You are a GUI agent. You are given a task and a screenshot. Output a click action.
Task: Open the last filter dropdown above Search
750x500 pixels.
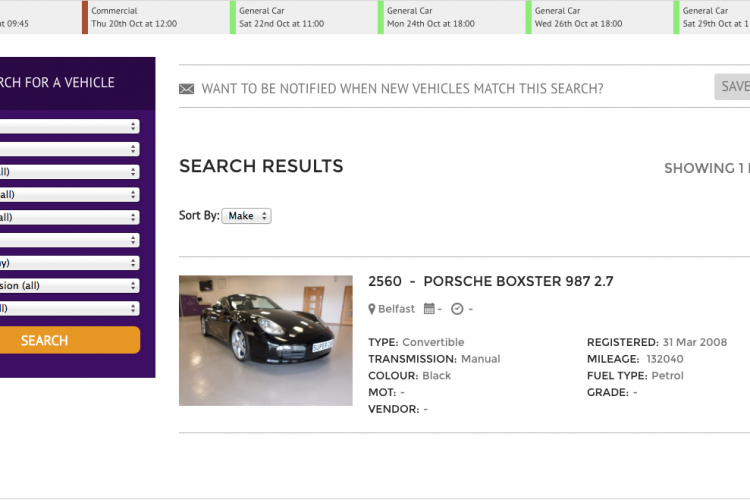[x=69, y=308]
